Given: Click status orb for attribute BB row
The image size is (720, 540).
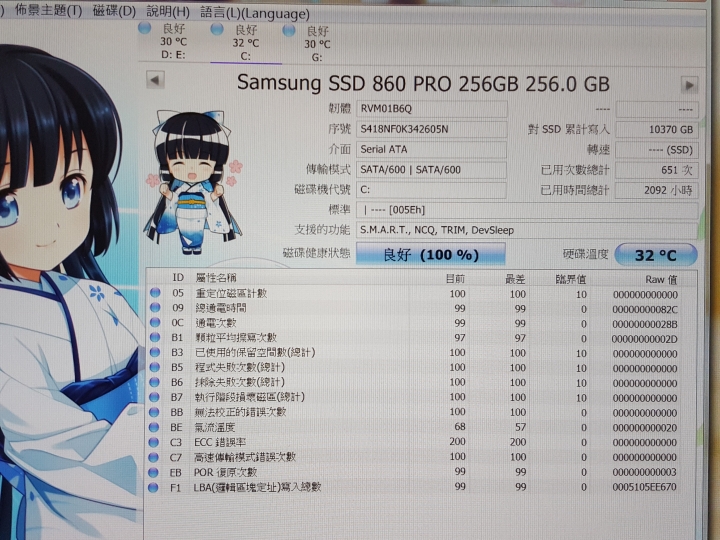Looking at the screenshot, I should click(x=154, y=411).
